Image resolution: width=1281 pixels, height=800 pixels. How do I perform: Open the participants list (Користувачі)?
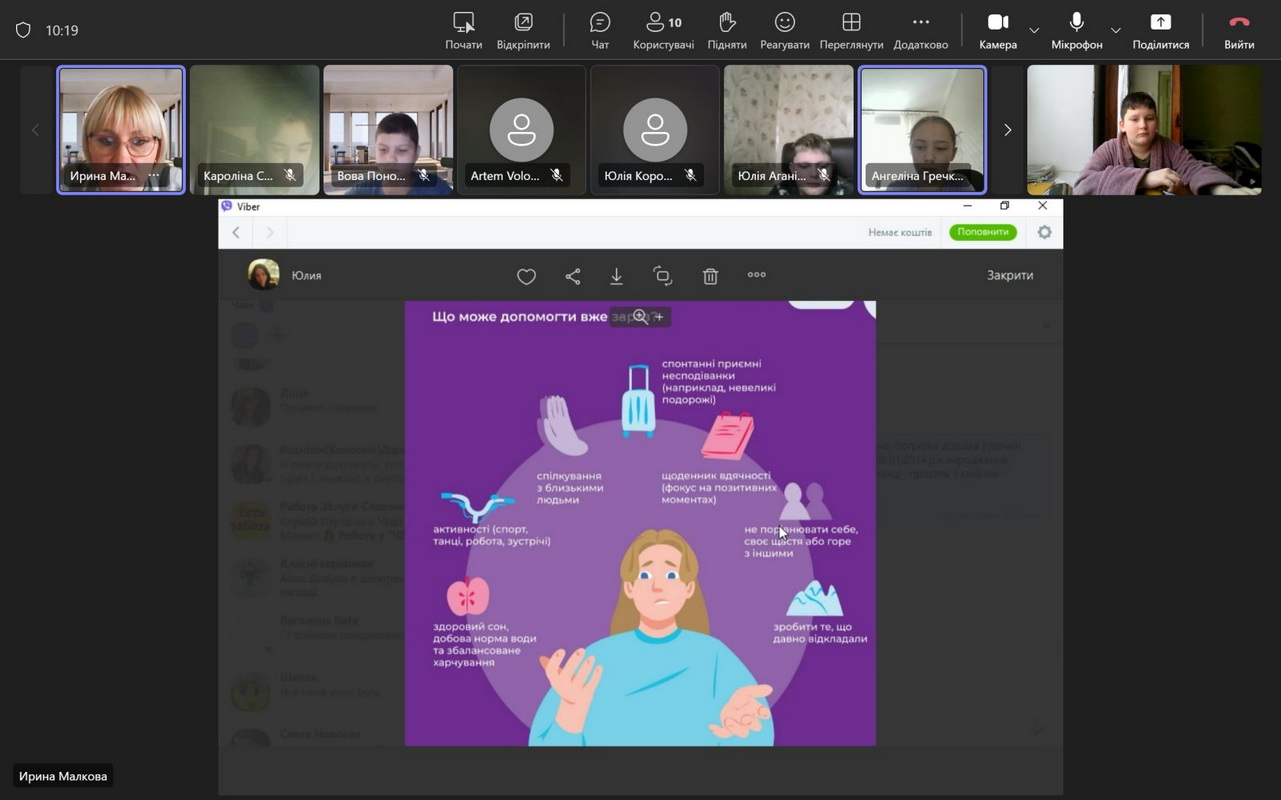[663, 30]
